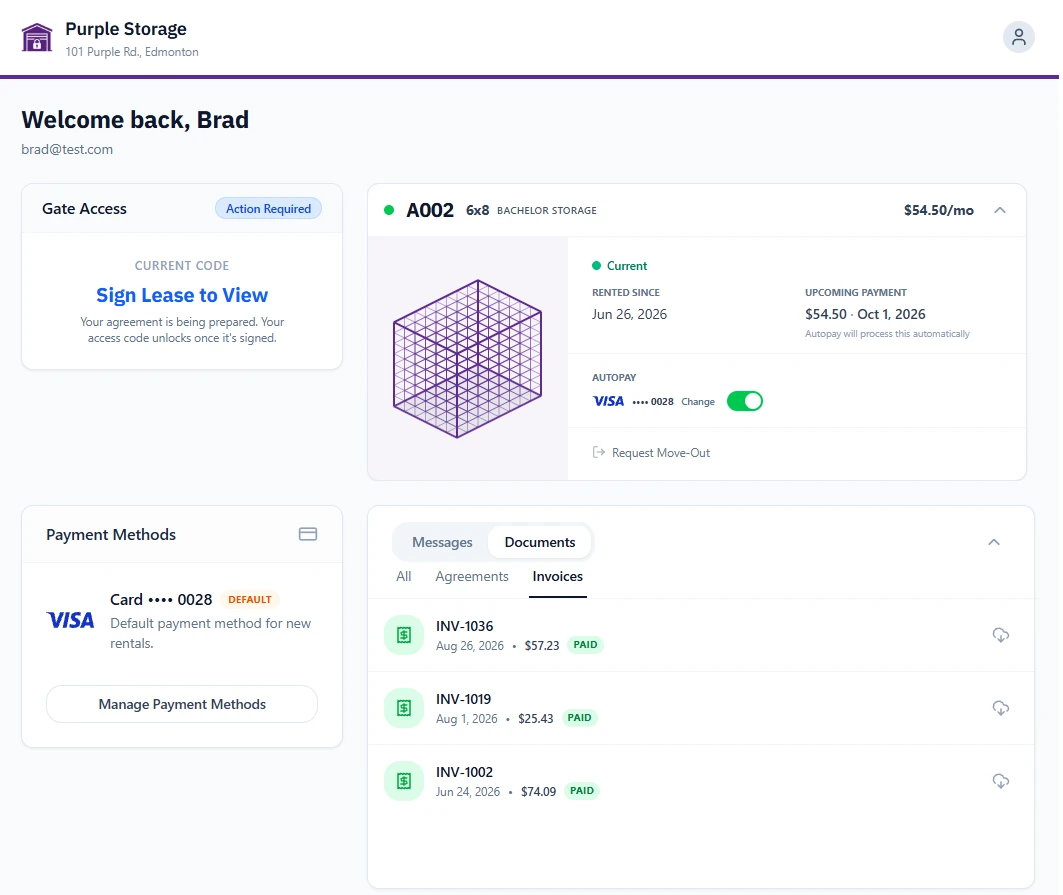Click Manage Payment Methods button
Viewport: 1063px width, 895px height.
182,704
